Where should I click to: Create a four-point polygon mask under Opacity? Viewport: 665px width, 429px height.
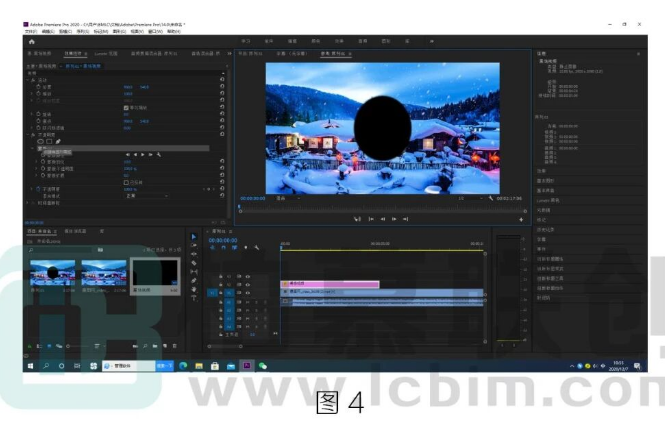coord(49,142)
